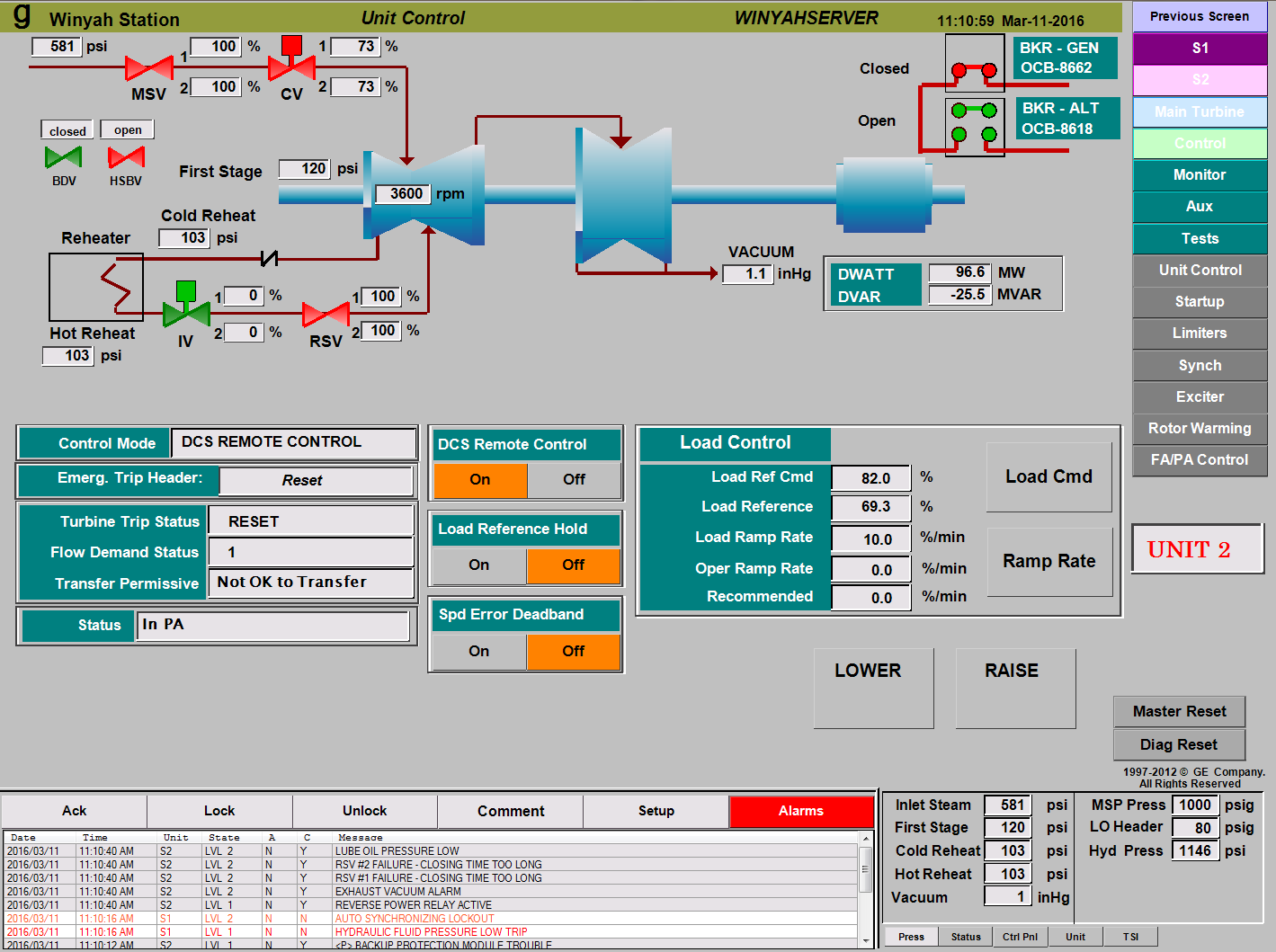
Task: Click the CV control valve symbol
Action: click(291, 65)
